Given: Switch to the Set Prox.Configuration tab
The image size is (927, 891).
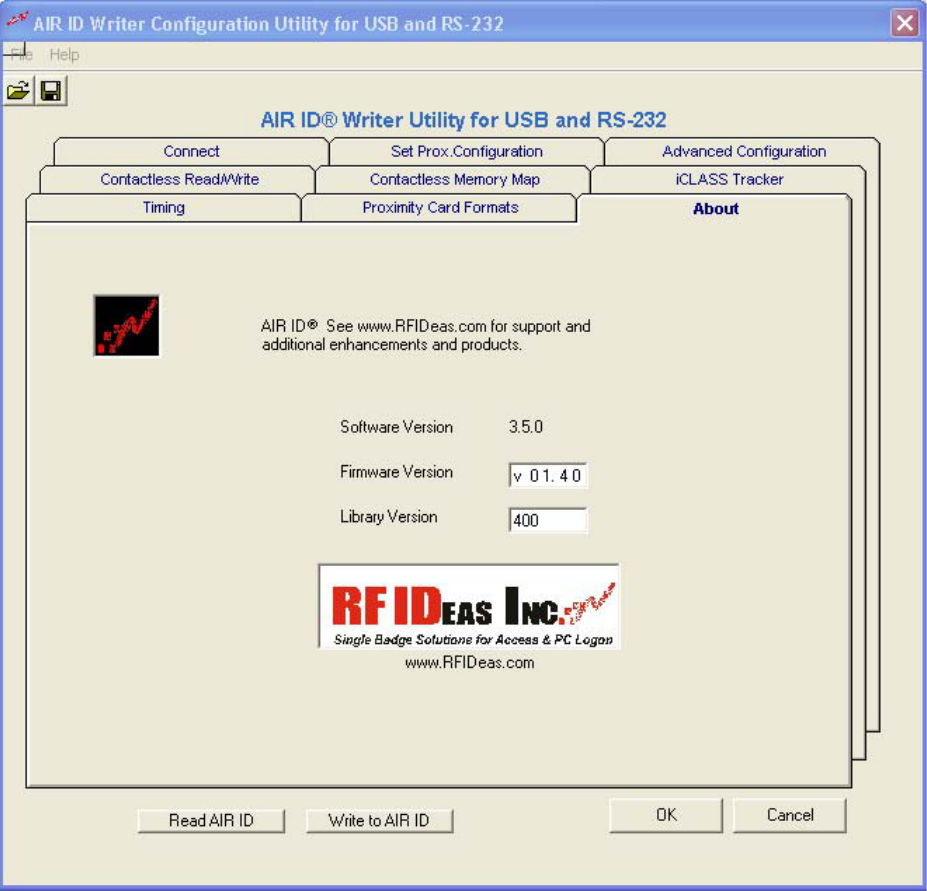Looking at the screenshot, I should pos(466,151).
